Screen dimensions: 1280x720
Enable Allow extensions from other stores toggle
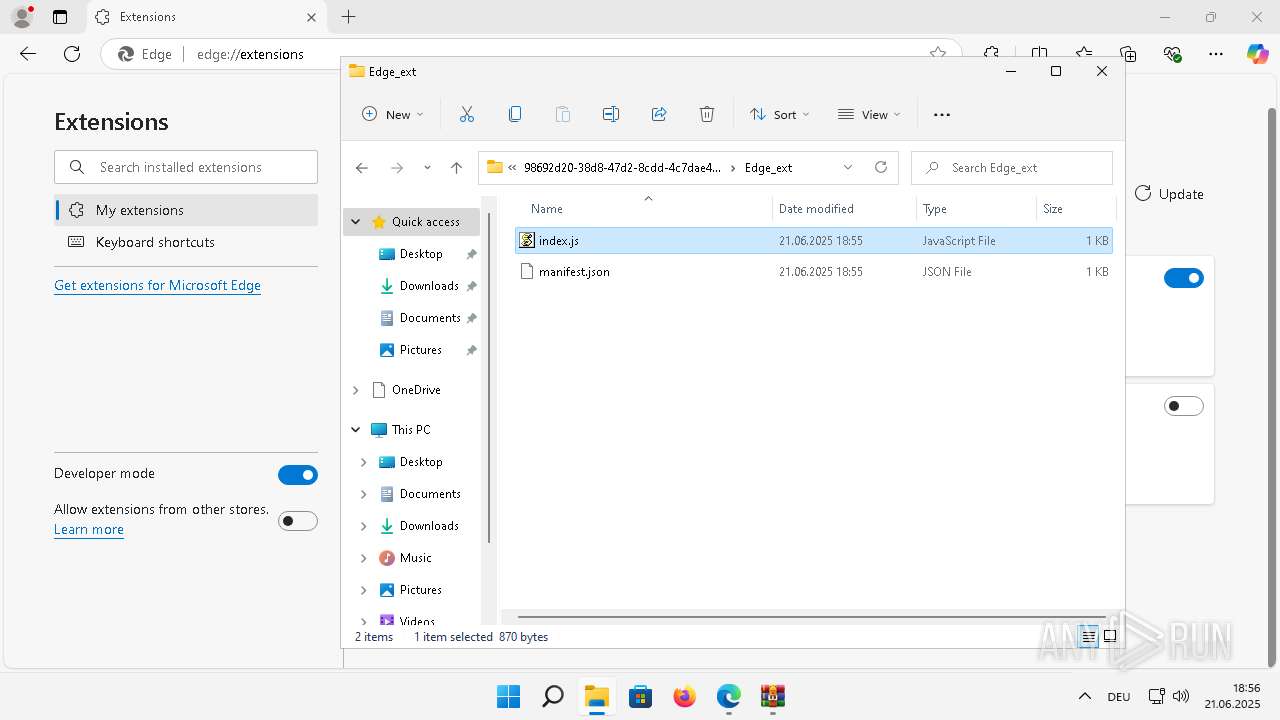(298, 521)
